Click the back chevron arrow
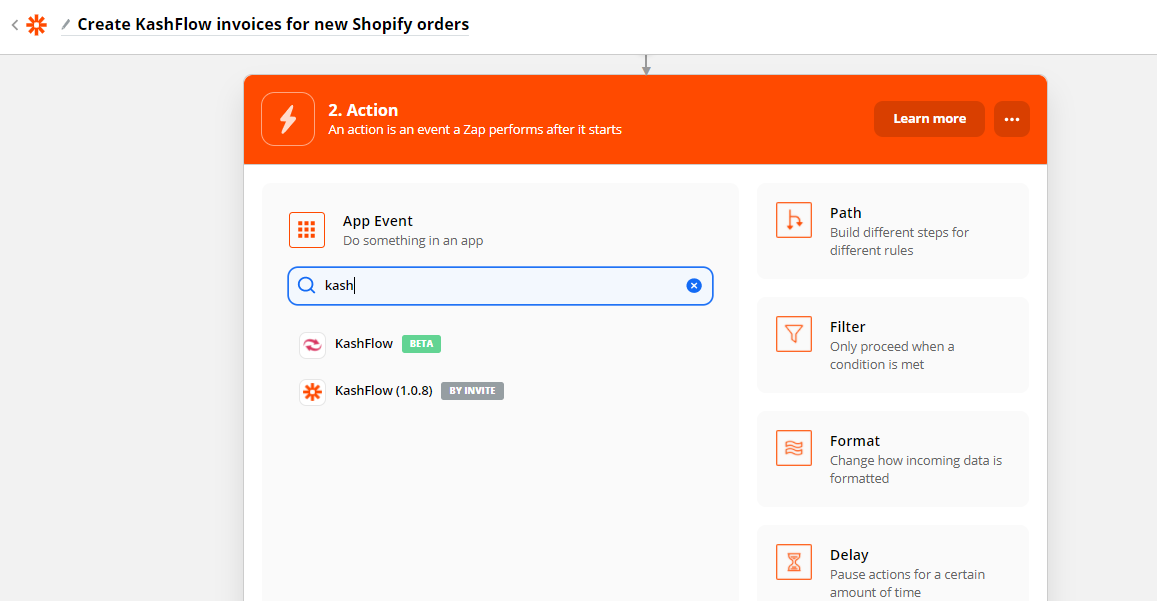Viewport: 1157px width, 601px height. coord(15,25)
